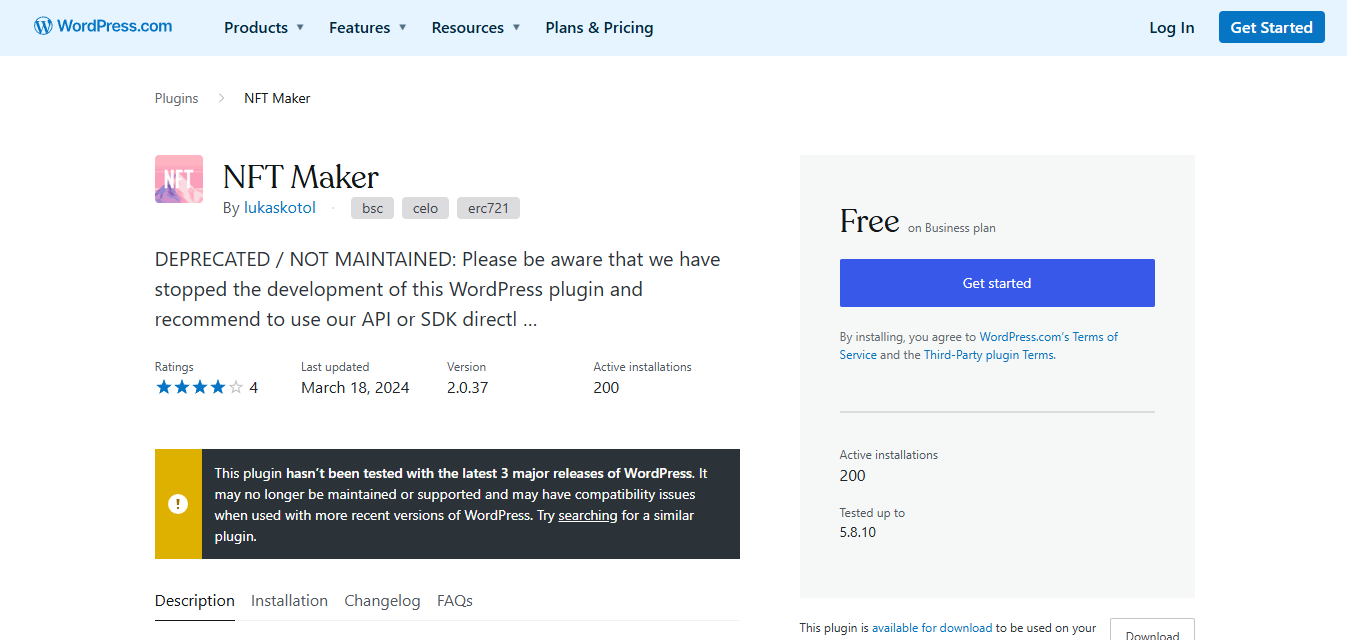Click the star ratings icons

[x=199, y=388]
